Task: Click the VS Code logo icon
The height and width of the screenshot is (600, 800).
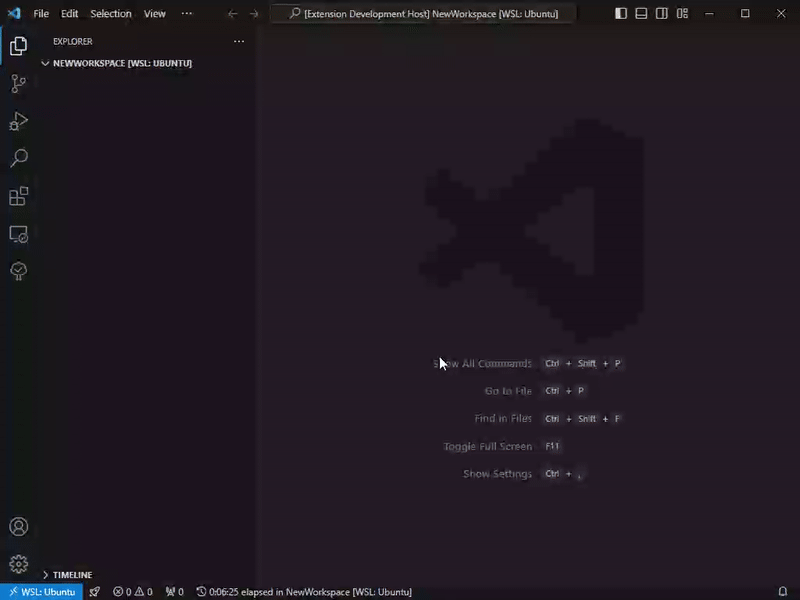Action: [x=14, y=13]
